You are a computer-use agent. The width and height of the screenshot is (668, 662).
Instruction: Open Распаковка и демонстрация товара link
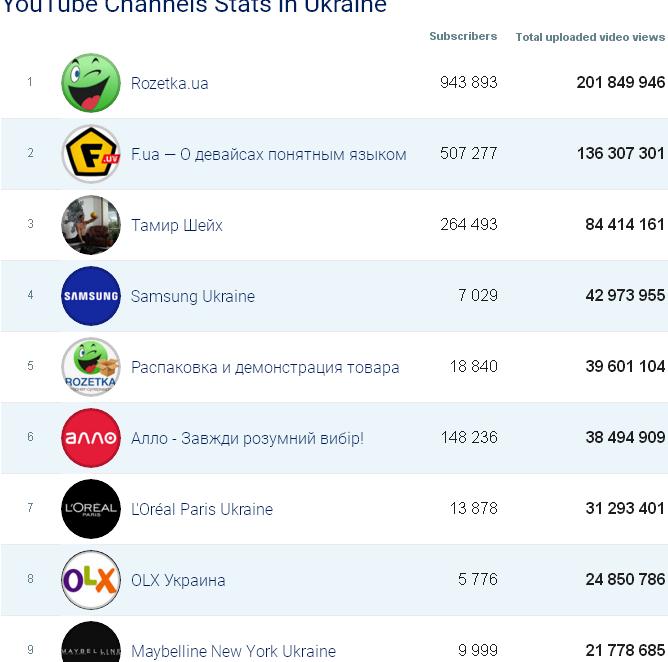tap(265, 367)
